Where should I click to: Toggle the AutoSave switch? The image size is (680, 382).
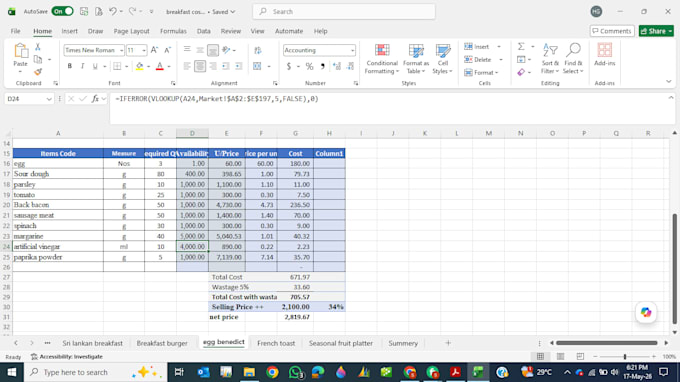click(x=62, y=12)
